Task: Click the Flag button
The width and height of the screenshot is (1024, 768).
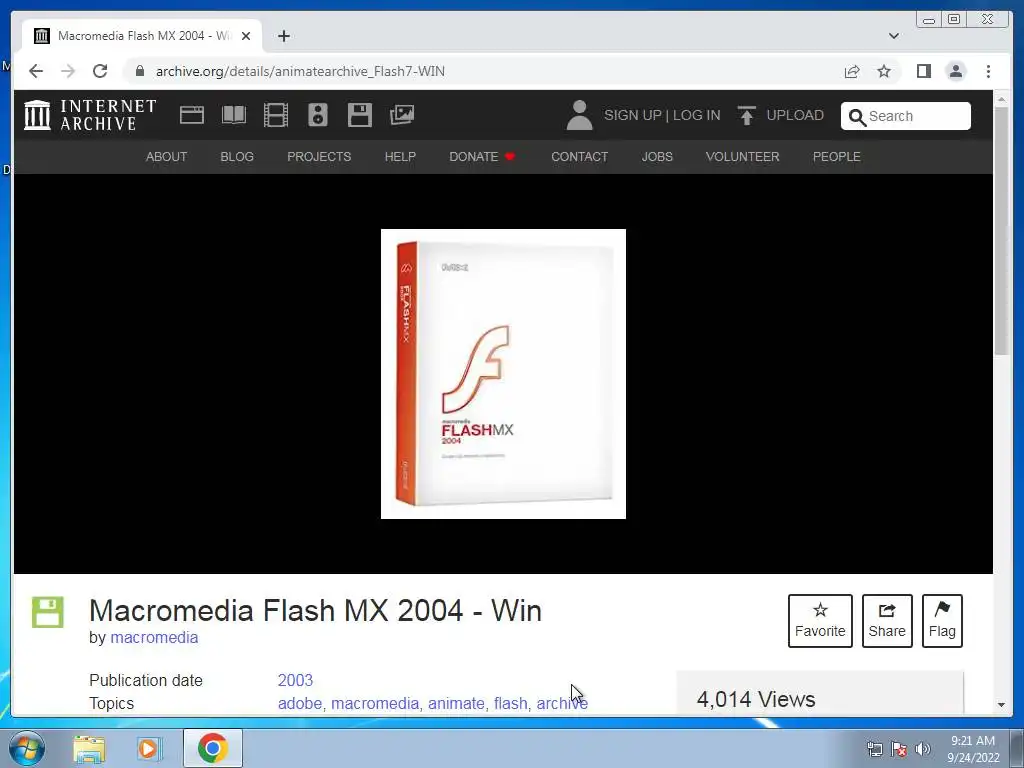Action: point(942,621)
